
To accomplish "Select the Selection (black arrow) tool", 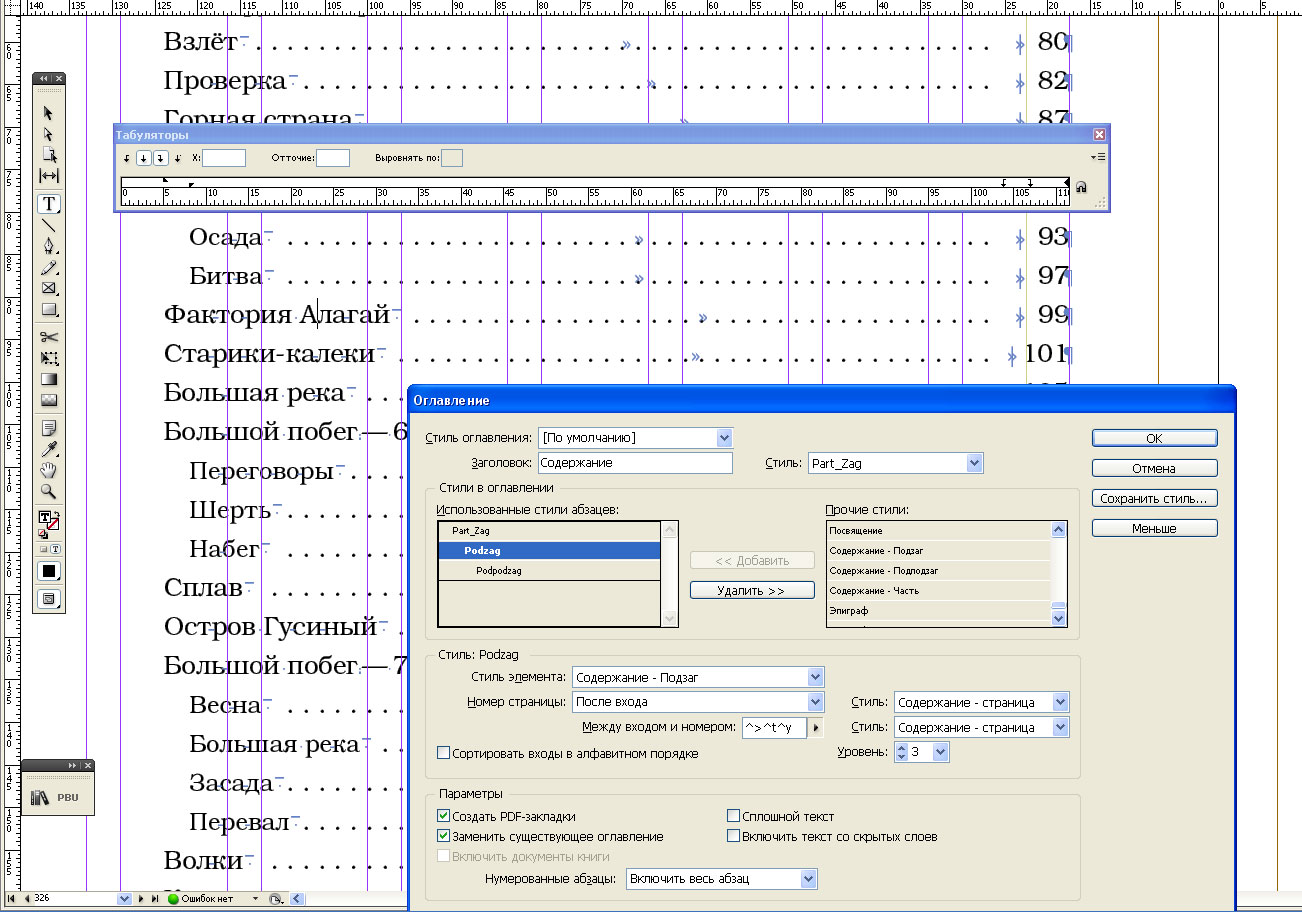I will [48, 114].
